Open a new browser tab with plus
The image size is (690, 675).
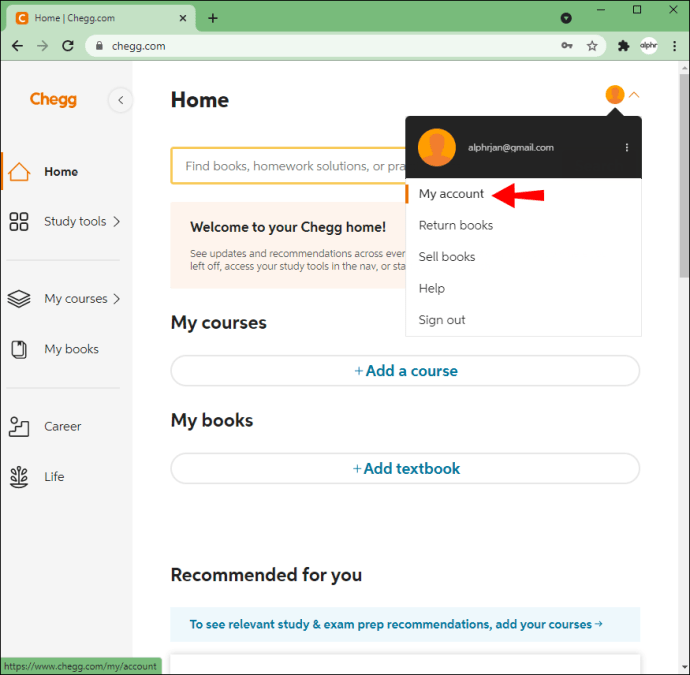tap(213, 18)
